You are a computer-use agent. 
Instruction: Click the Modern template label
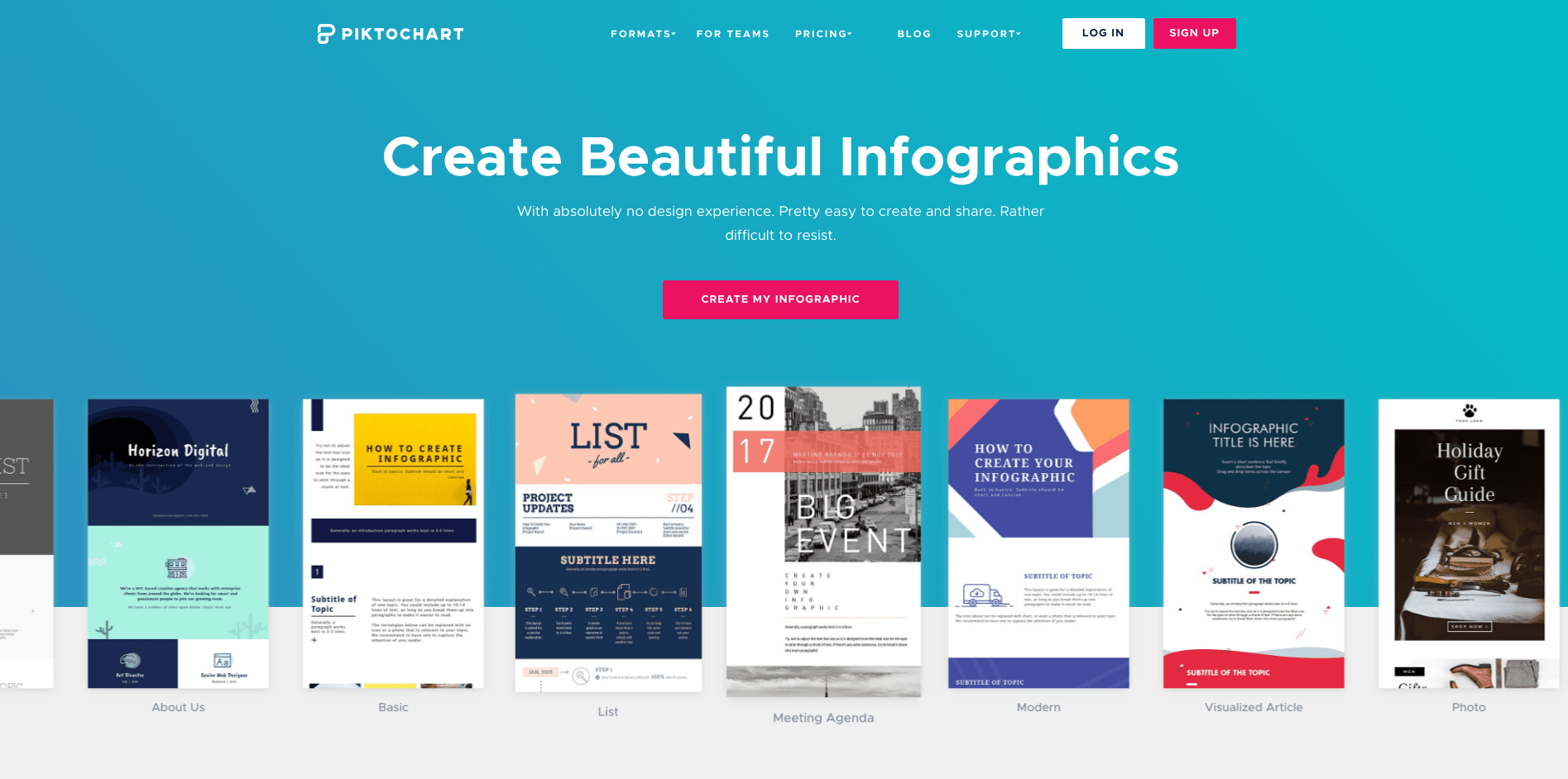[x=1038, y=707]
